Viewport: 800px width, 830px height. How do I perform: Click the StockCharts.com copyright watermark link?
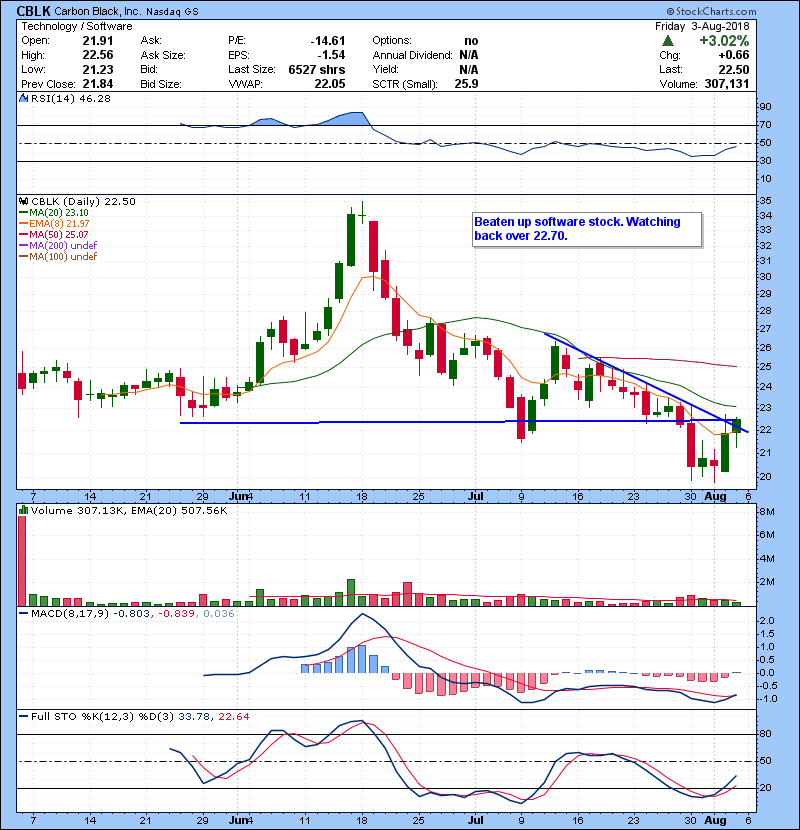tap(711, 12)
